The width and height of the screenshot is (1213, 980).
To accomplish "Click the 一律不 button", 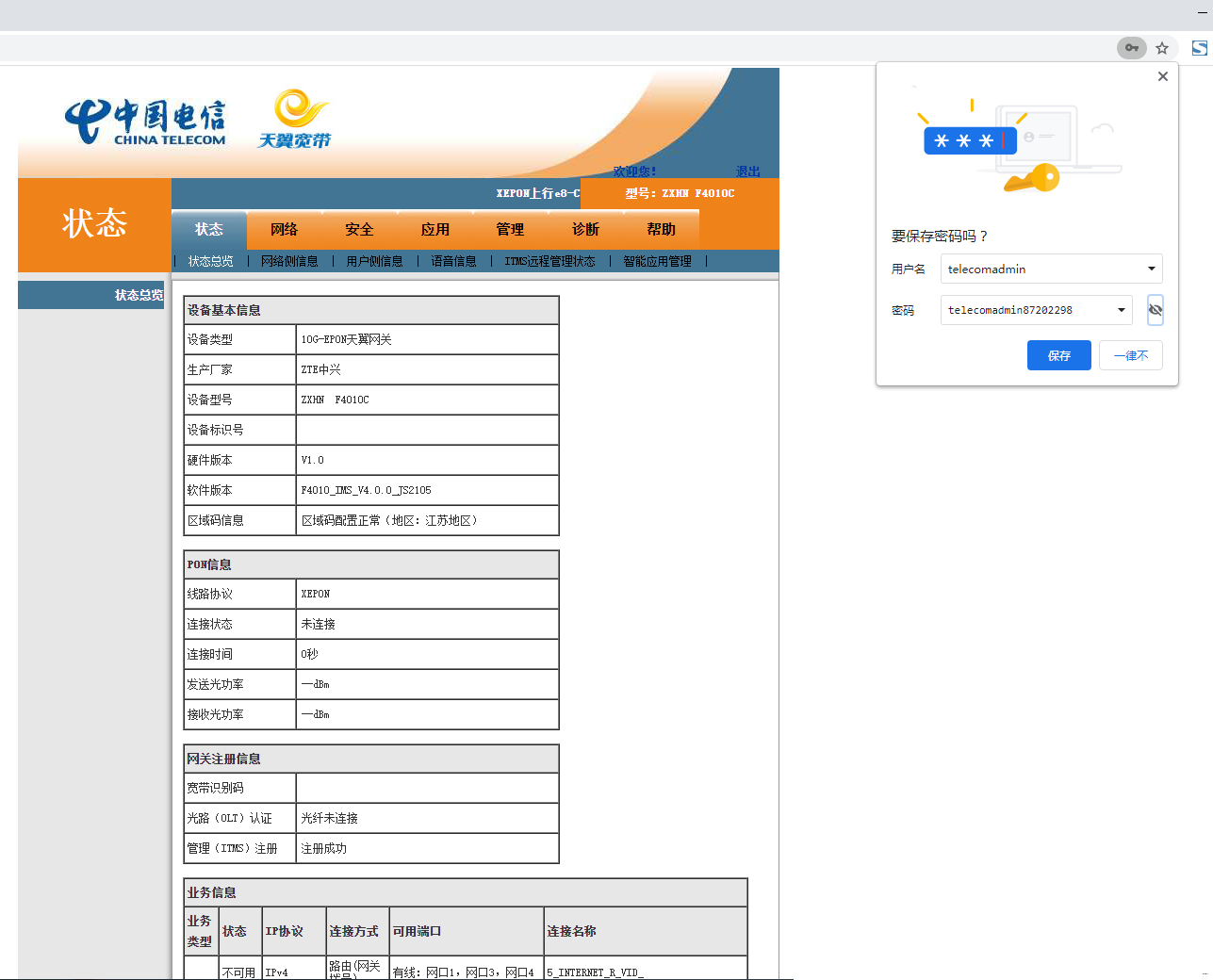I will coord(1130,355).
